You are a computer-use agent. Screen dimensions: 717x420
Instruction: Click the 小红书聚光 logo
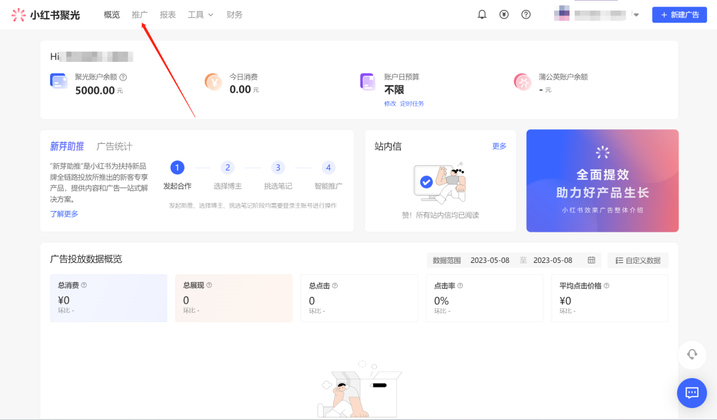point(46,15)
